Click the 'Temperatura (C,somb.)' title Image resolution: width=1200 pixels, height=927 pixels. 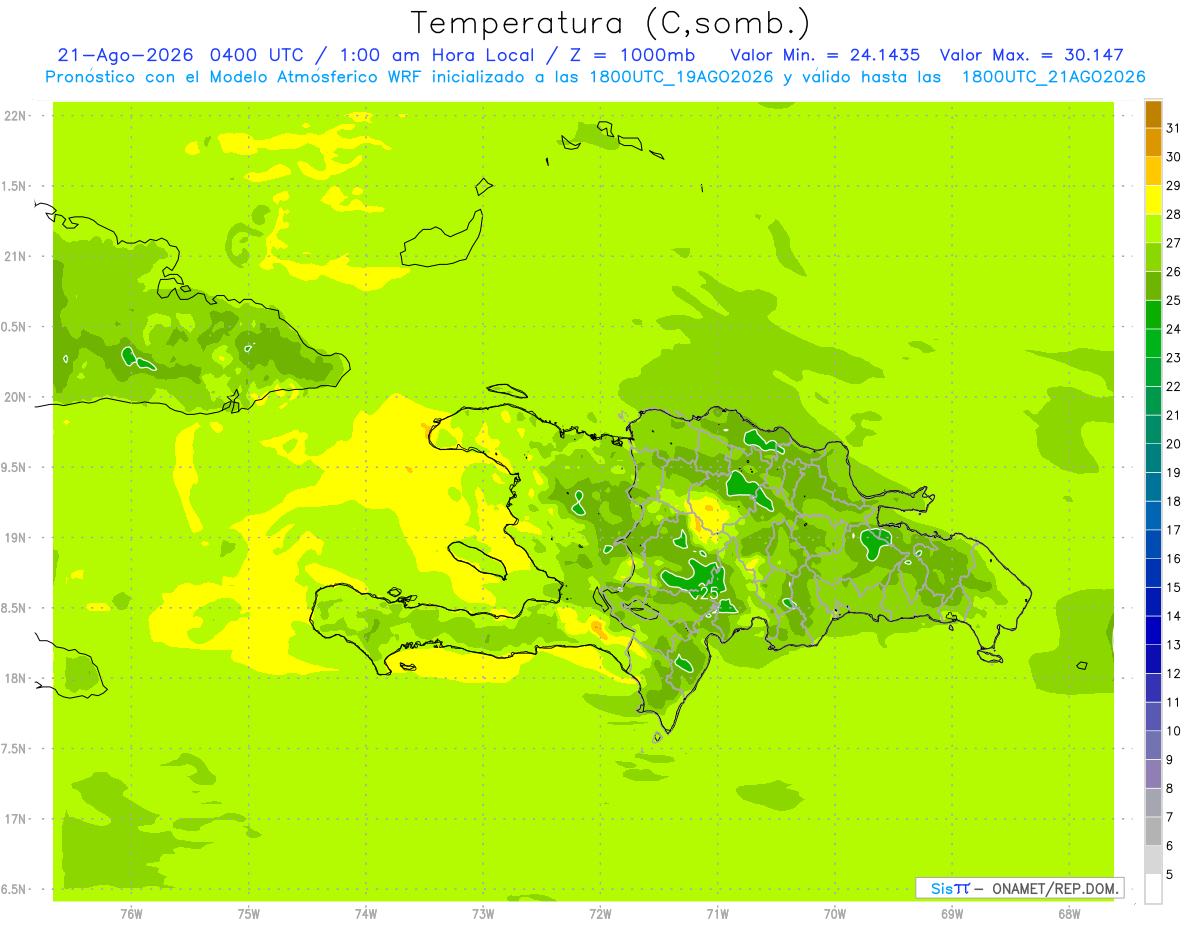[x=610, y=23]
